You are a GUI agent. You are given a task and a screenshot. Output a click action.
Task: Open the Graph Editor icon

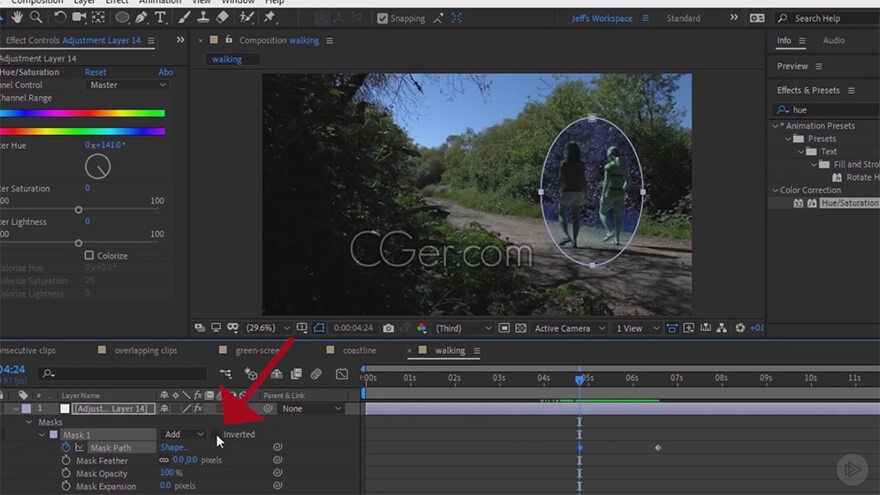(x=342, y=374)
